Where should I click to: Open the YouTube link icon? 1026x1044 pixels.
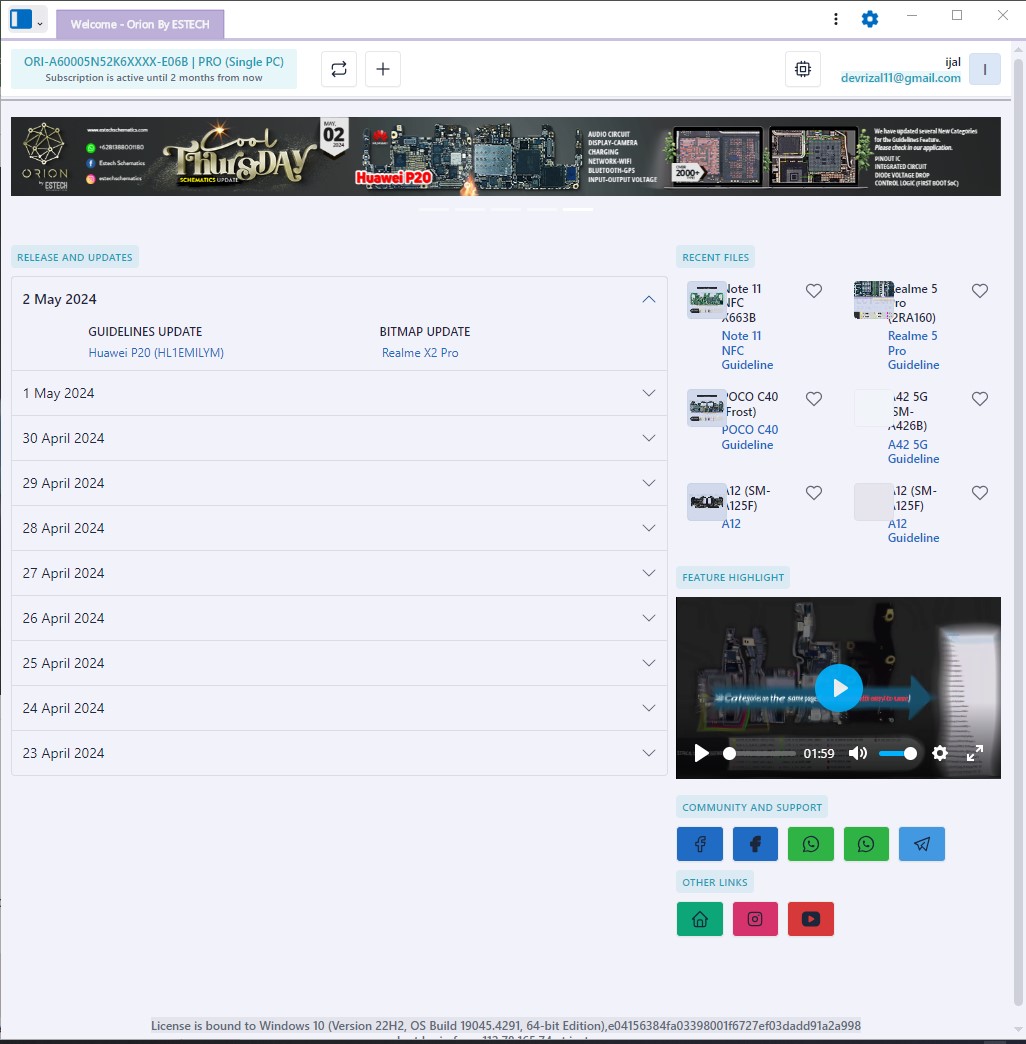click(x=810, y=919)
